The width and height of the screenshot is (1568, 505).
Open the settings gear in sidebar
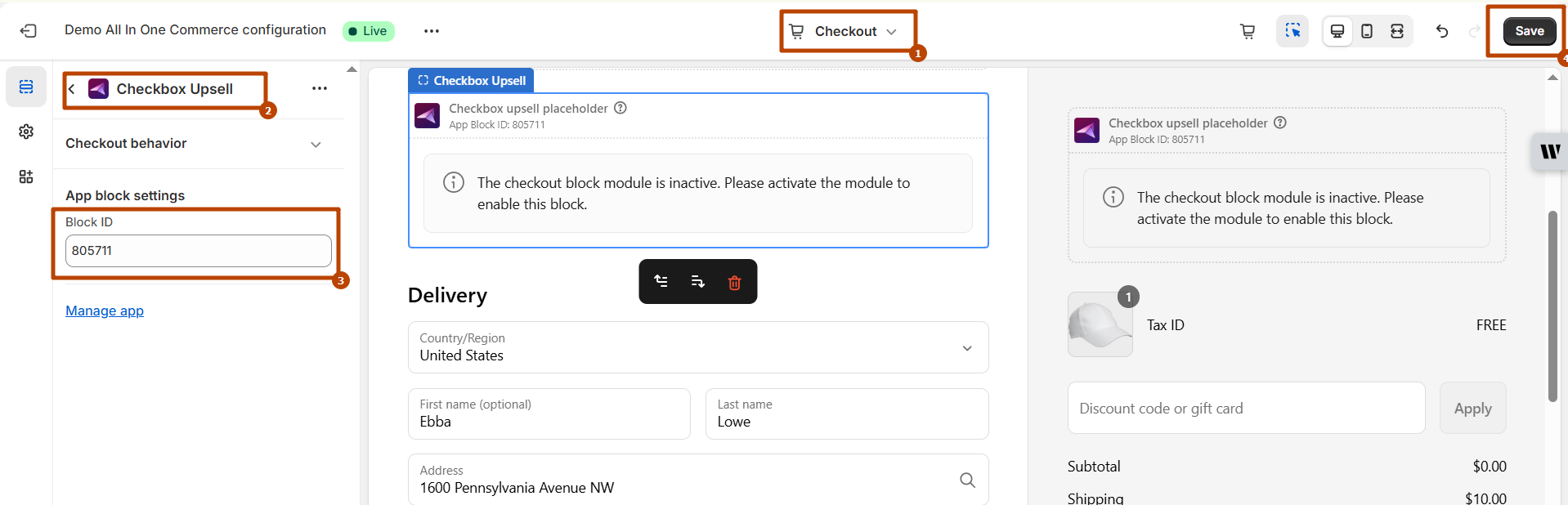click(x=26, y=132)
